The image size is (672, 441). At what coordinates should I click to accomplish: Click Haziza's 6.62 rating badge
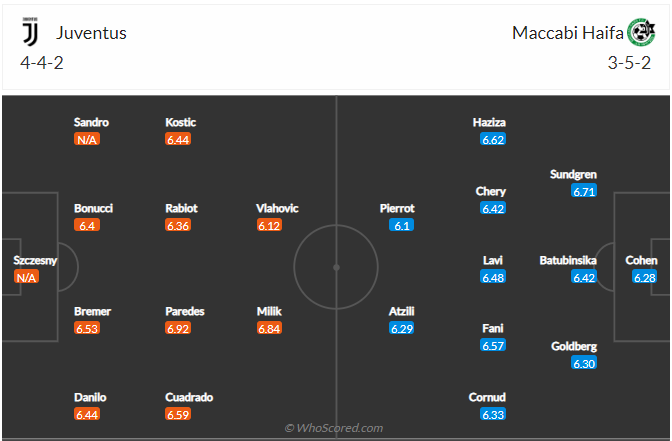pos(493,140)
